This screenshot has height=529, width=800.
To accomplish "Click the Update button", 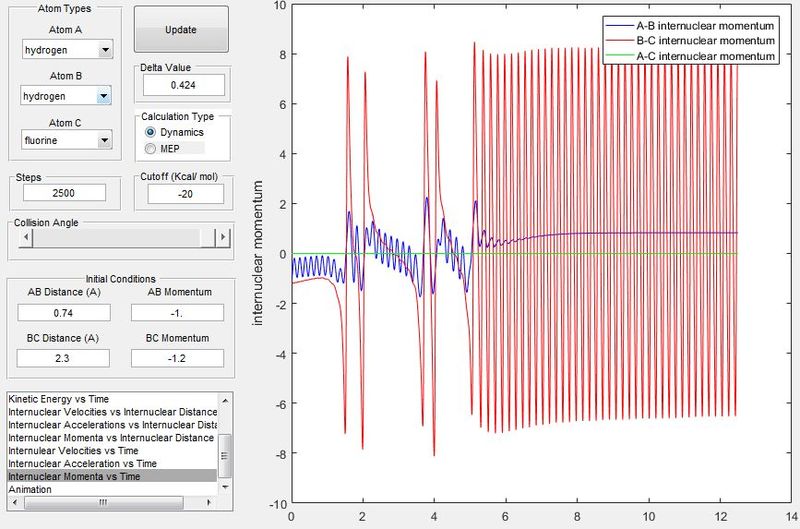I will 181,30.
